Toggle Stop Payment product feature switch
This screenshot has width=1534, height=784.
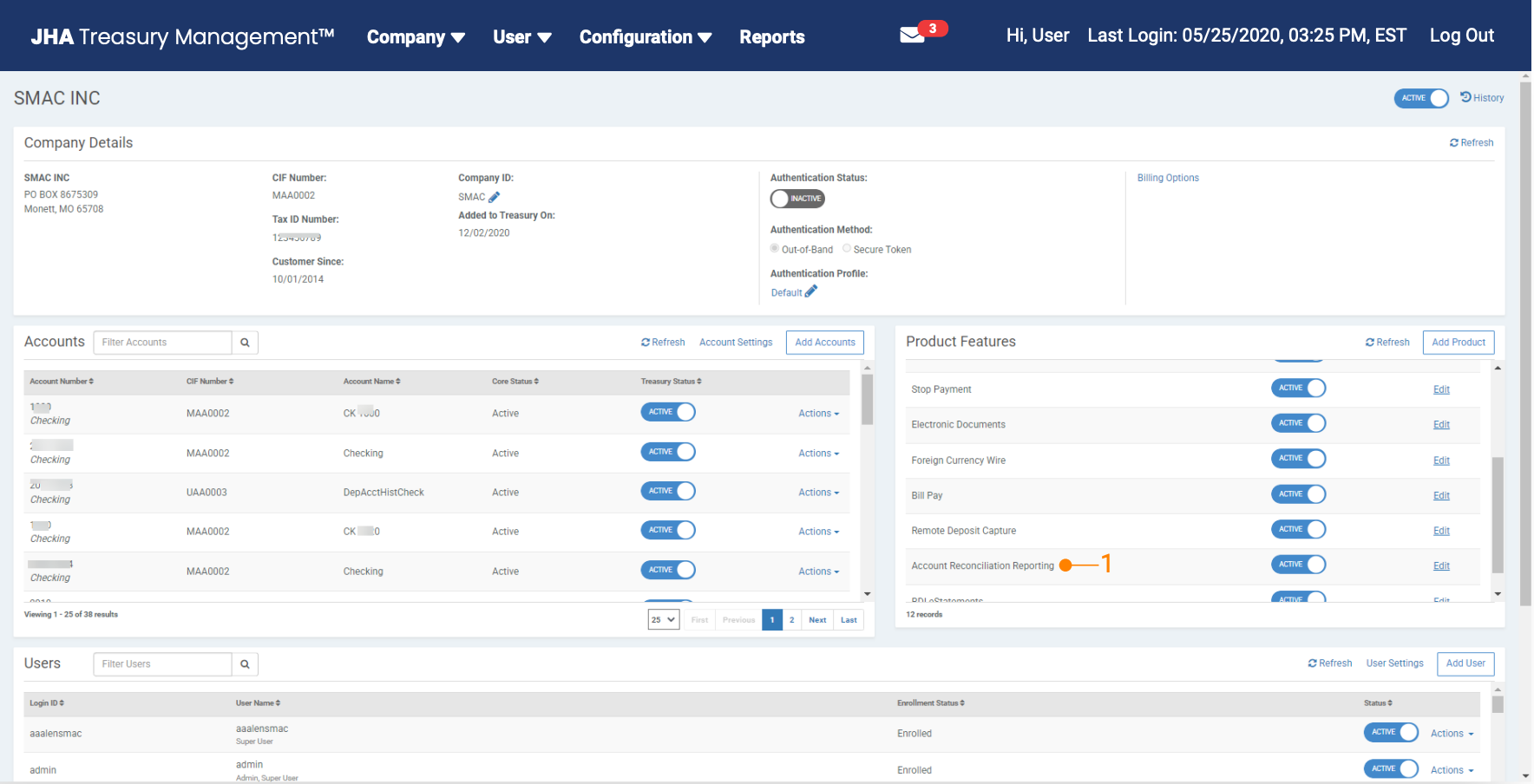point(1298,389)
